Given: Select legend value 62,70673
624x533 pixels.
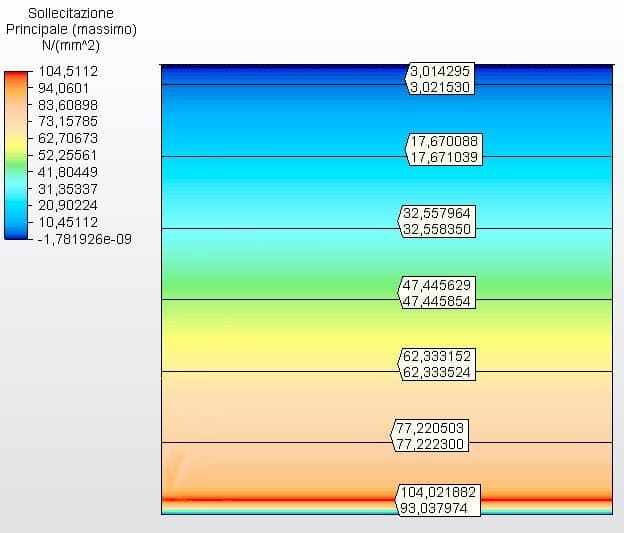Looking at the screenshot, I should pos(68,138).
